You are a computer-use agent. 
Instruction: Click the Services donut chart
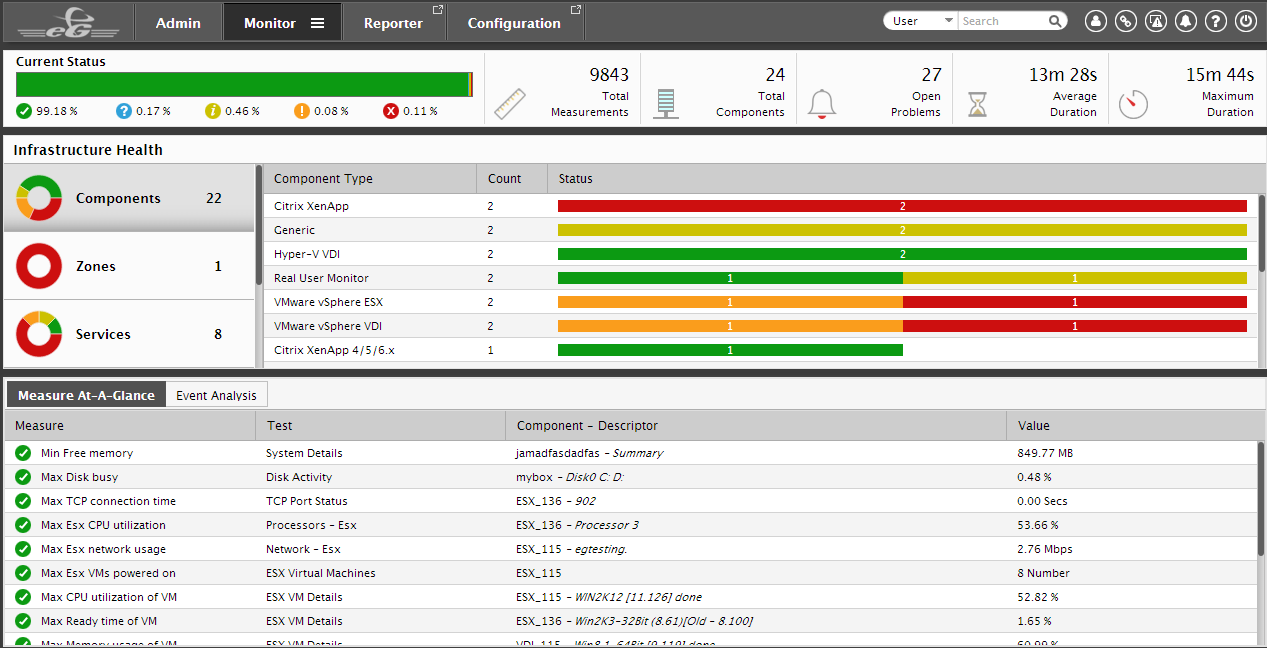[40, 334]
